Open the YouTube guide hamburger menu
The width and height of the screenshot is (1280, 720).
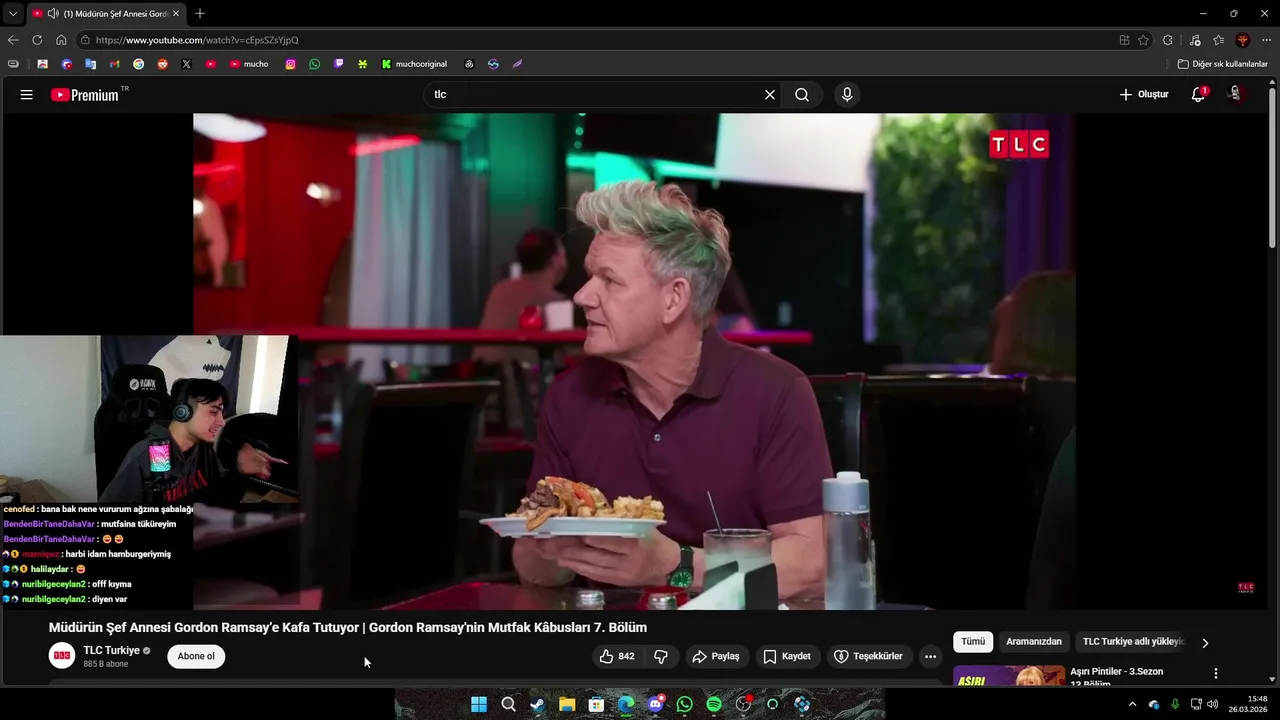27,95
